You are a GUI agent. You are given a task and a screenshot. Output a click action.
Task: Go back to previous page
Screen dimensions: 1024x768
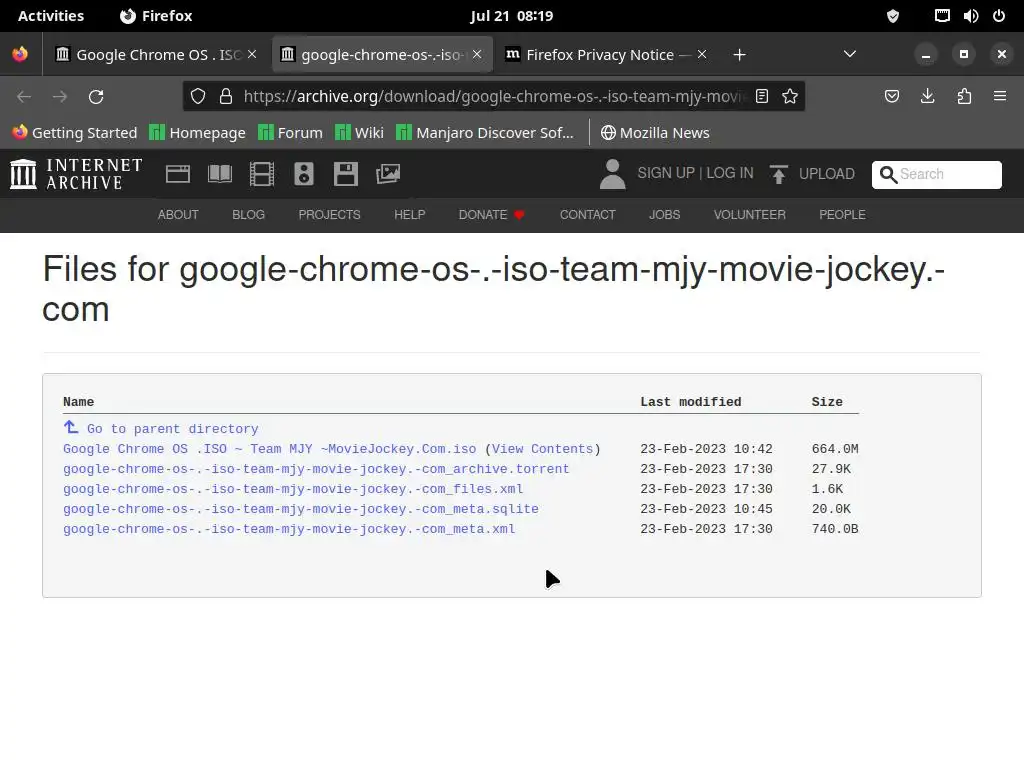[24, 97]
